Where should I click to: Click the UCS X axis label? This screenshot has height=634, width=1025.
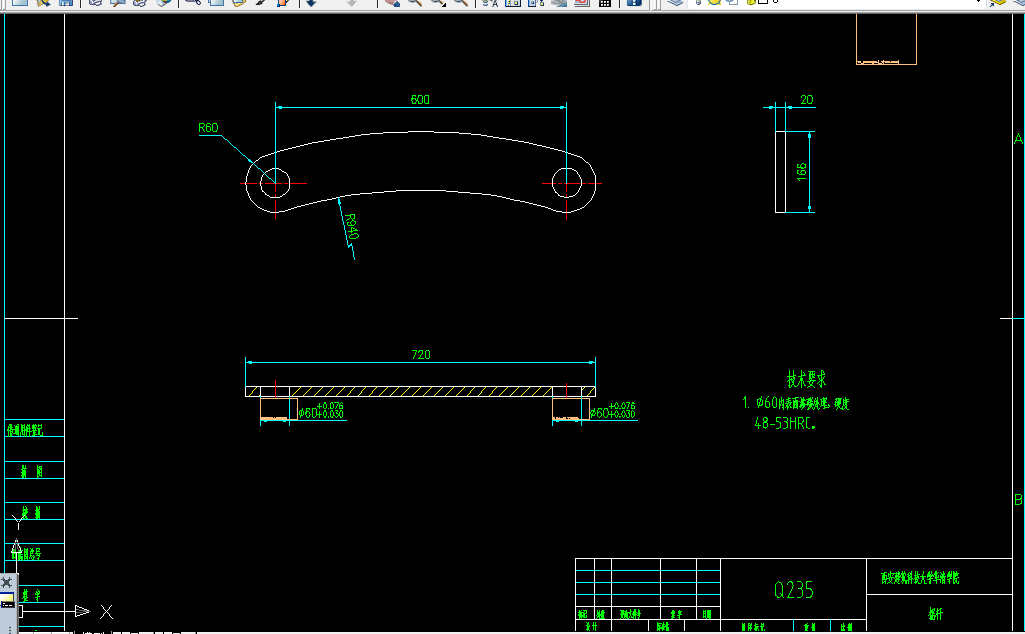(107, 612)
